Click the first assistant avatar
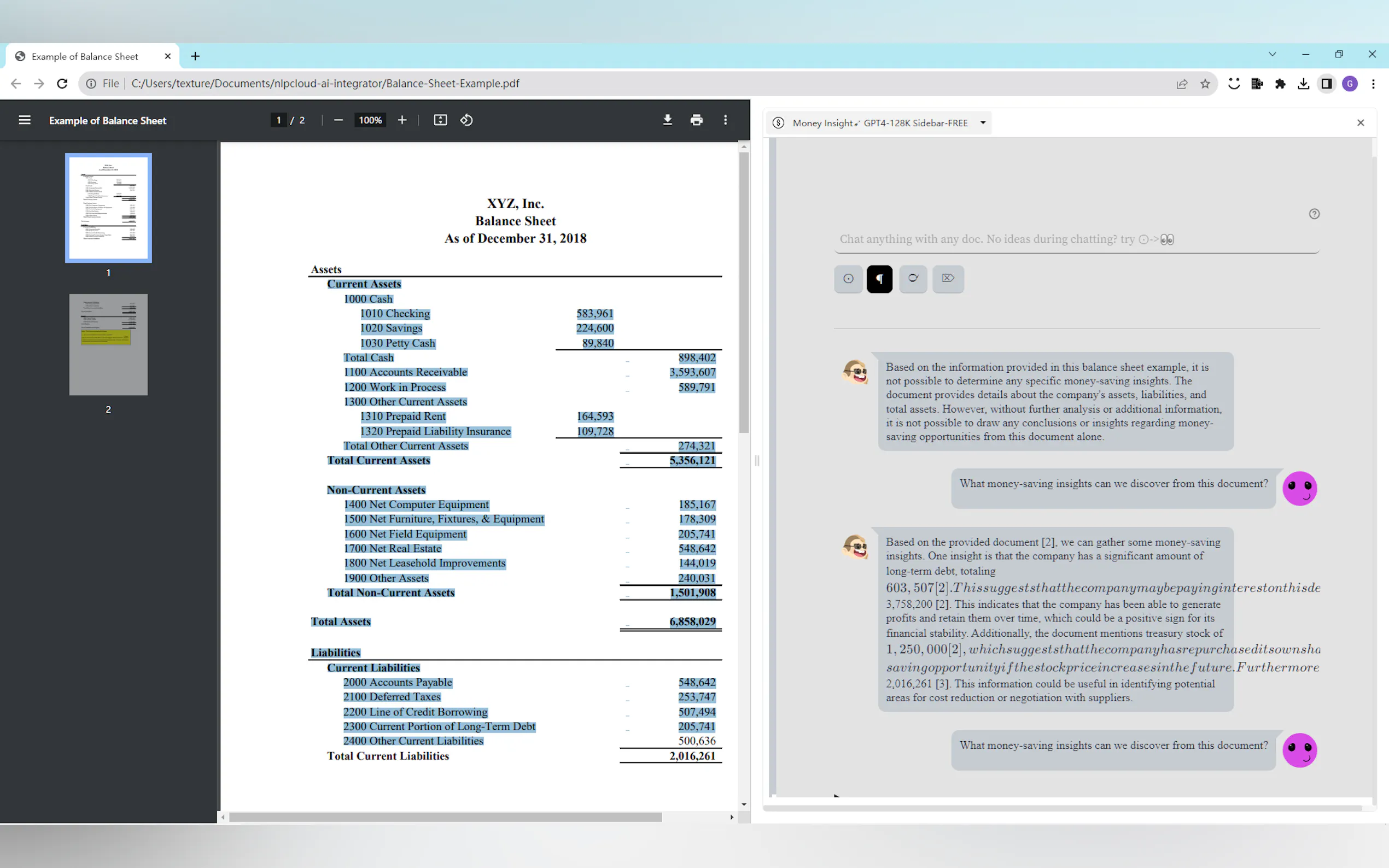The width and height of the screenshot is (1389, 868). click(855, 372)
